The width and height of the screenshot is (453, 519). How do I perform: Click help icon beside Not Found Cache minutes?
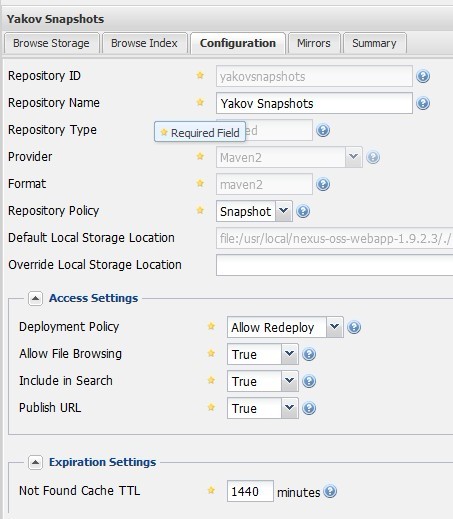click(x=330, y=491)
